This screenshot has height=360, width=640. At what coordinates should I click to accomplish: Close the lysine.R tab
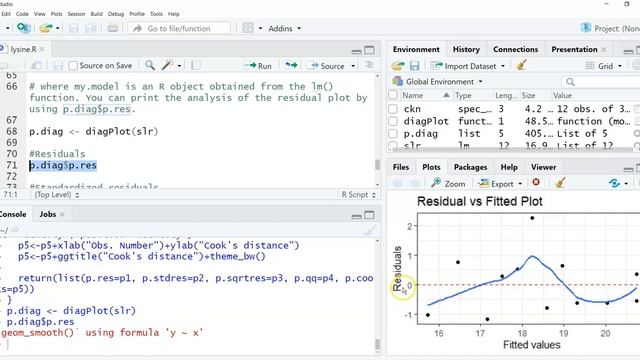tap(42, 49)
